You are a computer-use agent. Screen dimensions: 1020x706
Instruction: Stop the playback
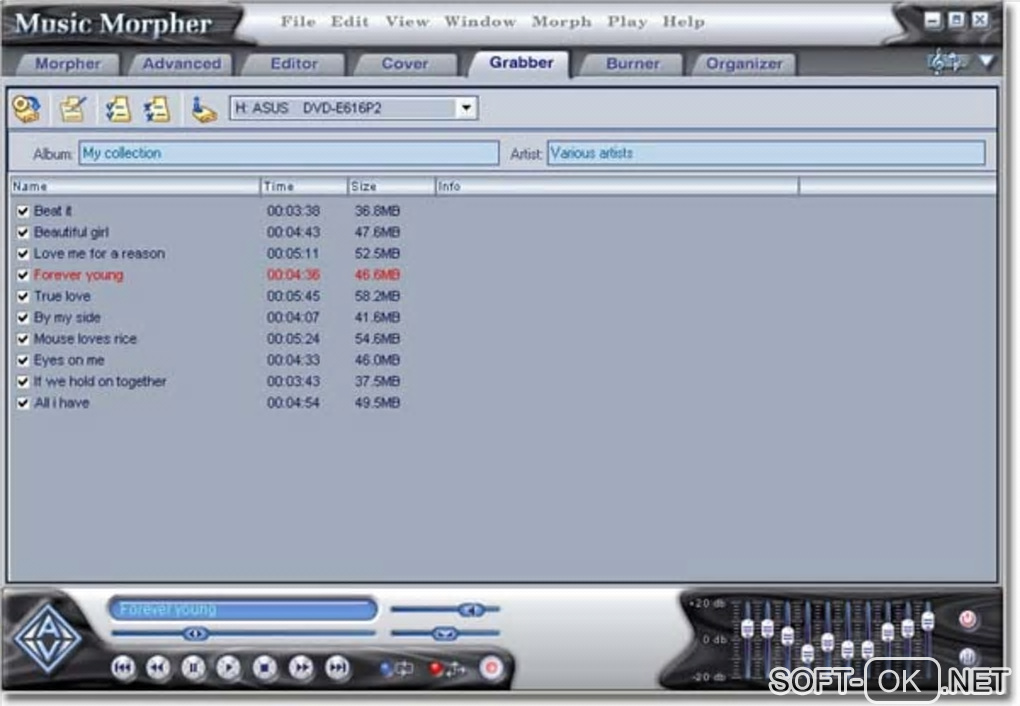(264, 668)
